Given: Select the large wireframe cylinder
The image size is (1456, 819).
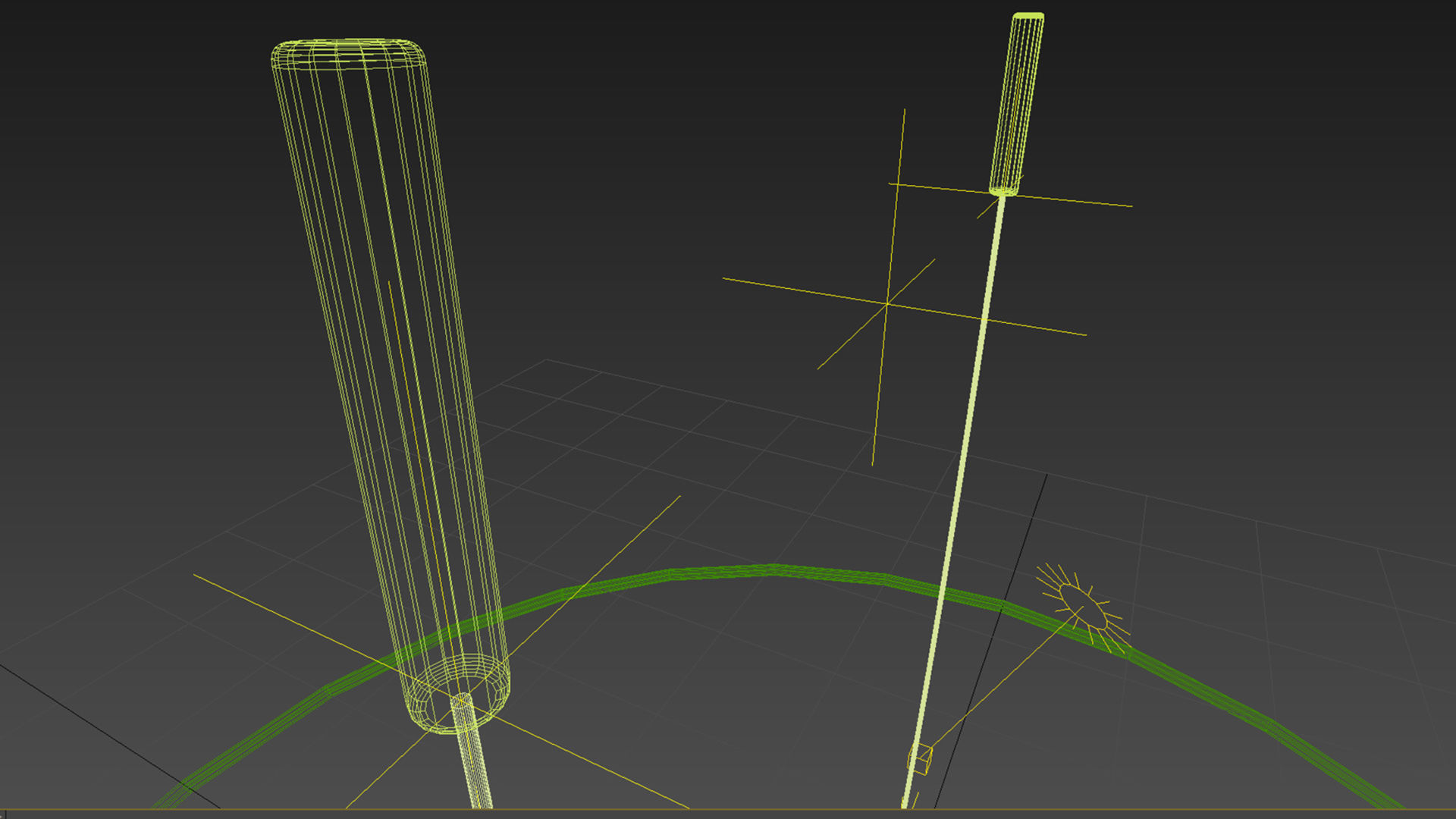Looking at the screenshot, I should pyautogui.click(x=390, y=385).
